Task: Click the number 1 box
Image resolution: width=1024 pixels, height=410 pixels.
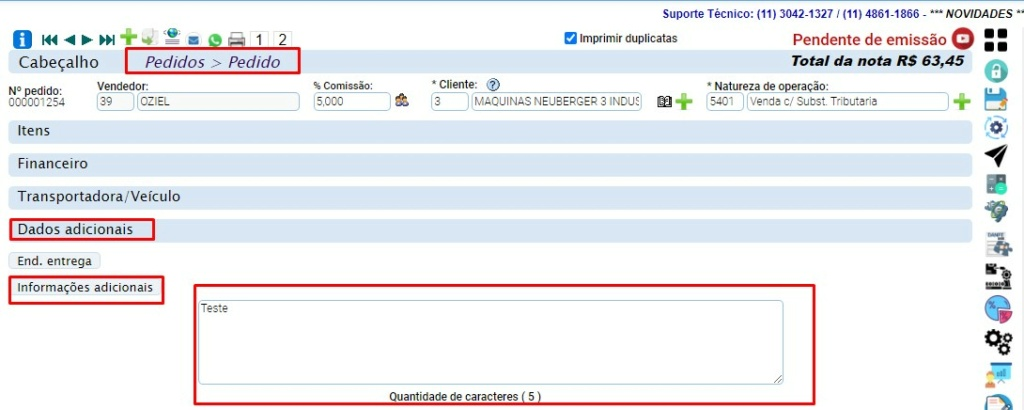Action: tap(259, 40)
